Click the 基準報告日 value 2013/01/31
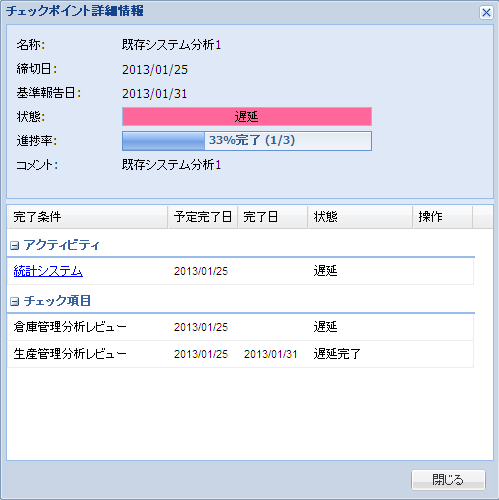Viewport: 499px width, 500px height. tap(154, 94)
